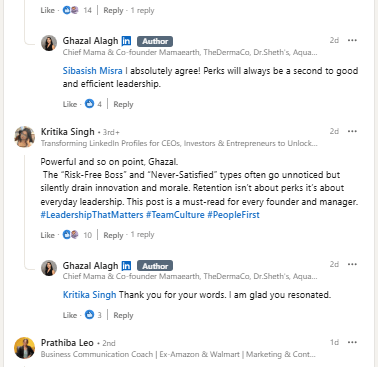Screen dimensions: 378x367
Task: Open options menu on Ghazal's reply to Sibasish
Action: tap(352, 40)
